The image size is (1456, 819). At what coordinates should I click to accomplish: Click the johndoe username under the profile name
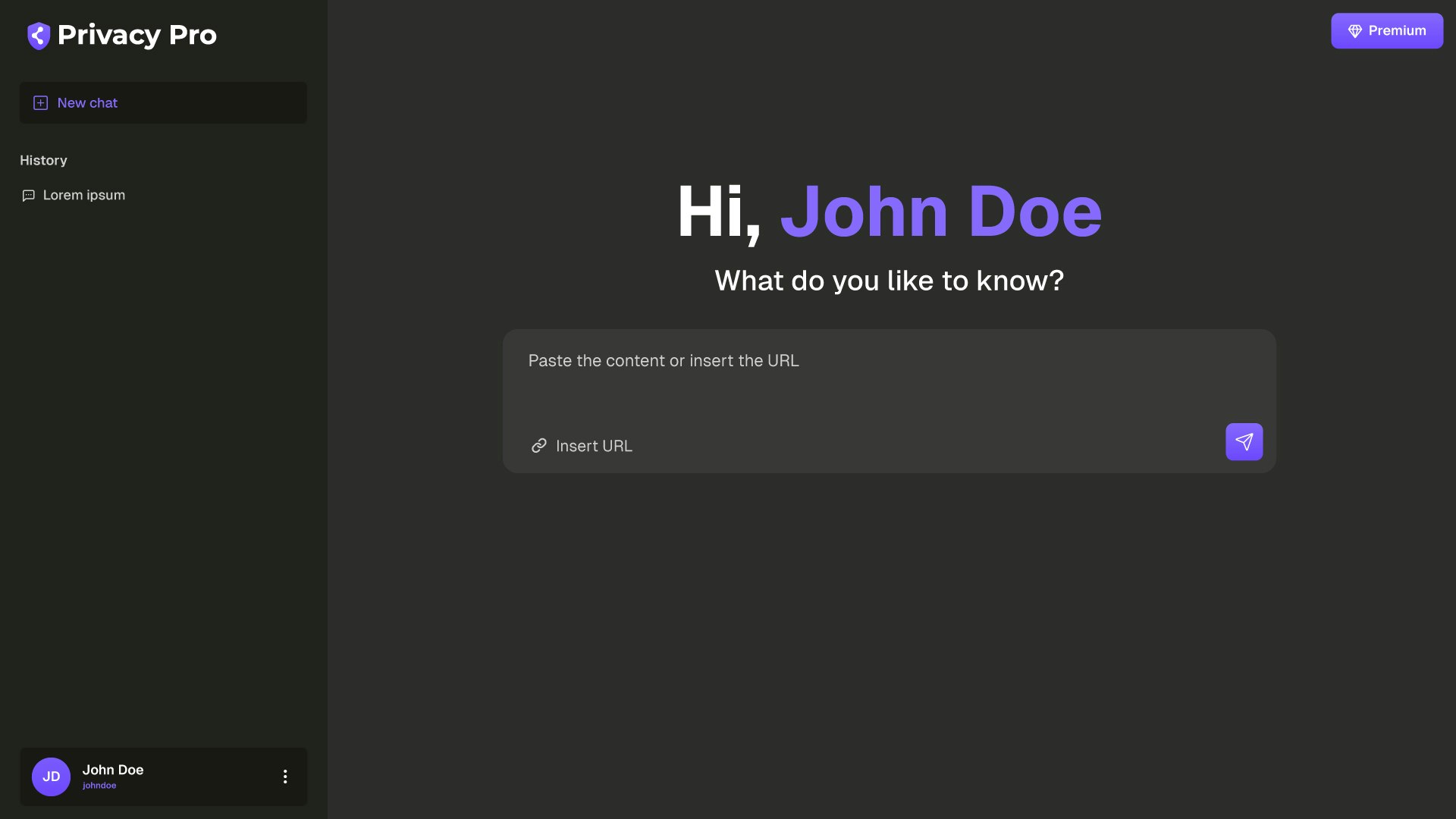99,786
